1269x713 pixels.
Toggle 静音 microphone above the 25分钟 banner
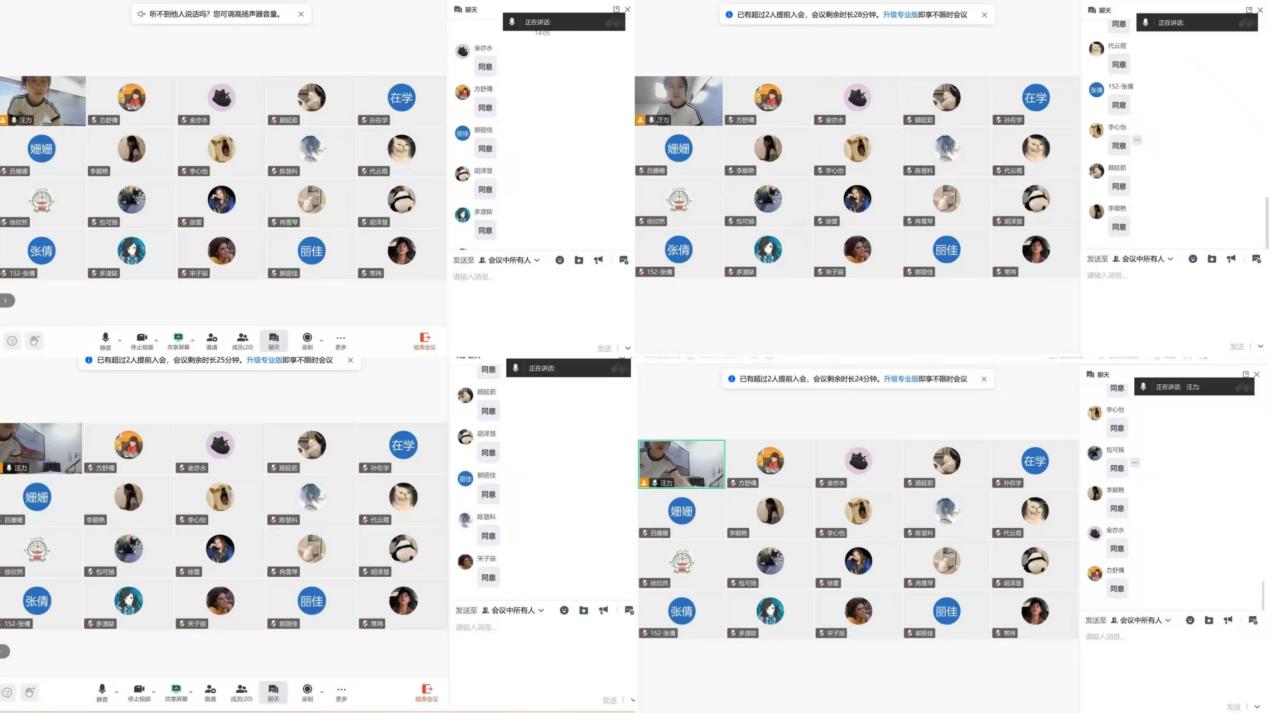point(105,341)
